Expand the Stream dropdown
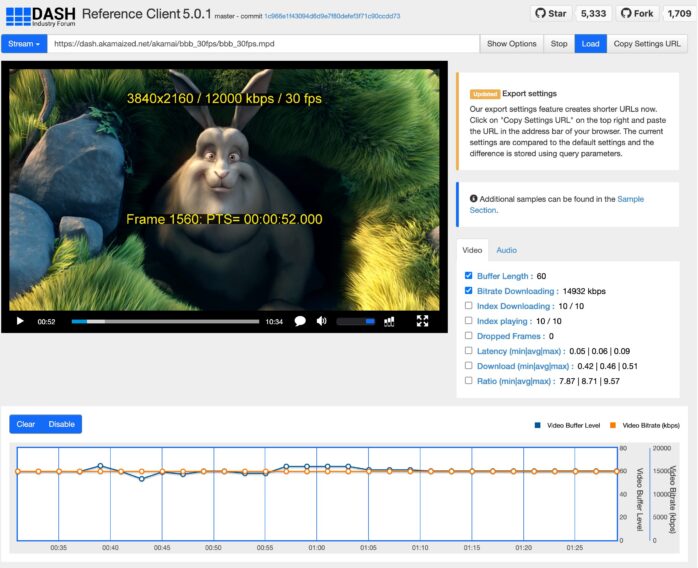Viewport: 698px width, 568px height. point(26,44)
